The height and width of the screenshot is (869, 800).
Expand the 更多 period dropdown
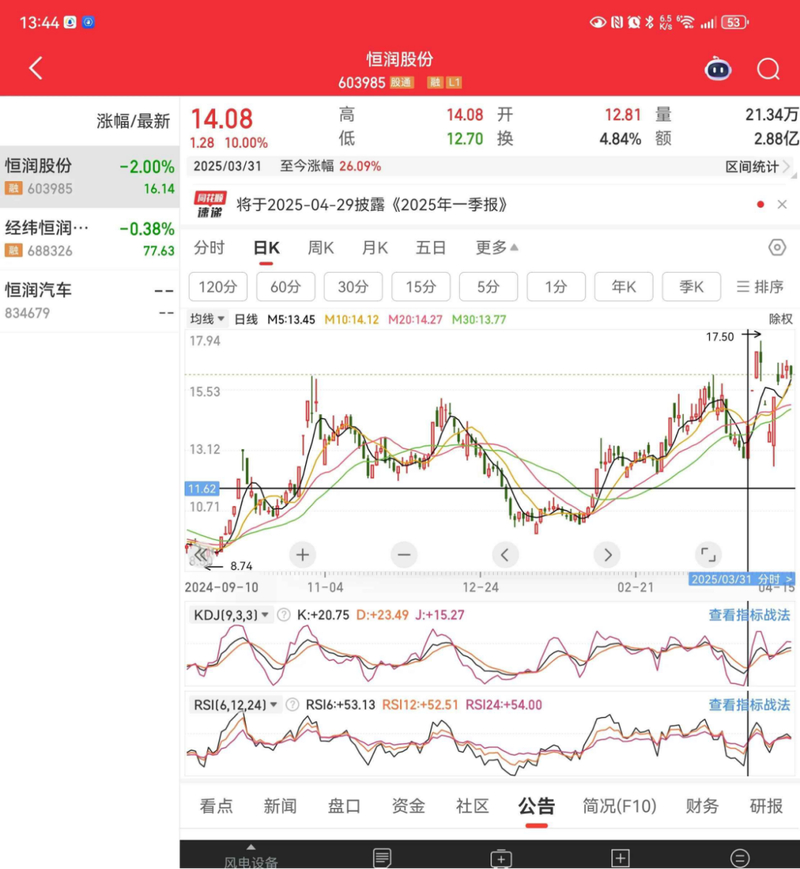497,248
